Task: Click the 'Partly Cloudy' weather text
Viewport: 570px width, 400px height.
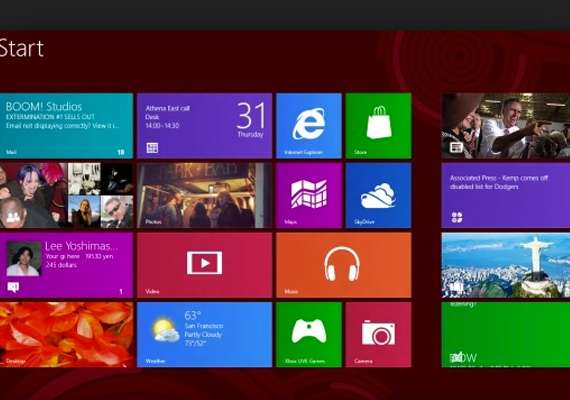Action: coord(203,335)
